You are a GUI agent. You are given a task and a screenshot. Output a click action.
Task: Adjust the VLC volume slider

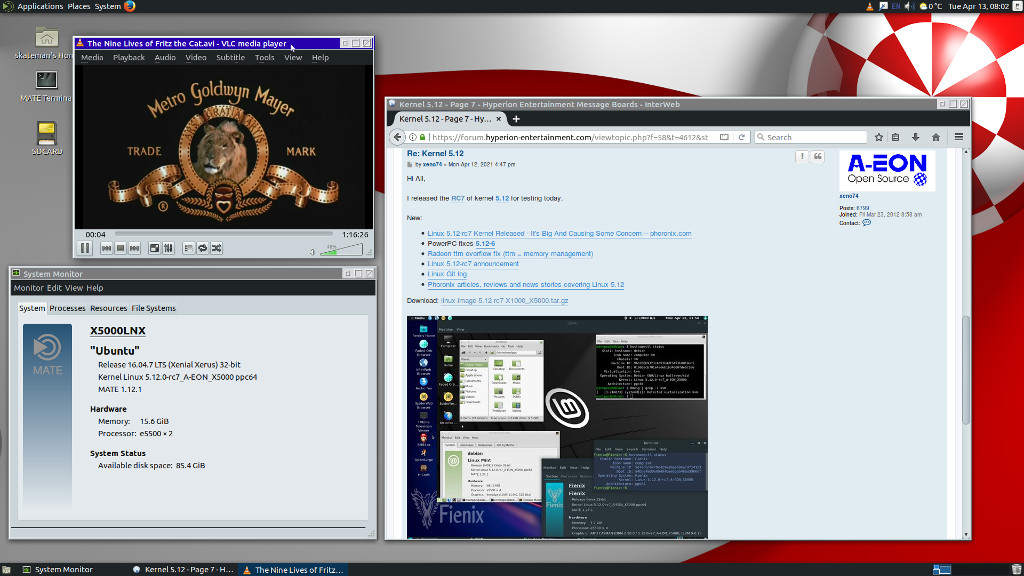pyautogui.click(x=341, y=249)
